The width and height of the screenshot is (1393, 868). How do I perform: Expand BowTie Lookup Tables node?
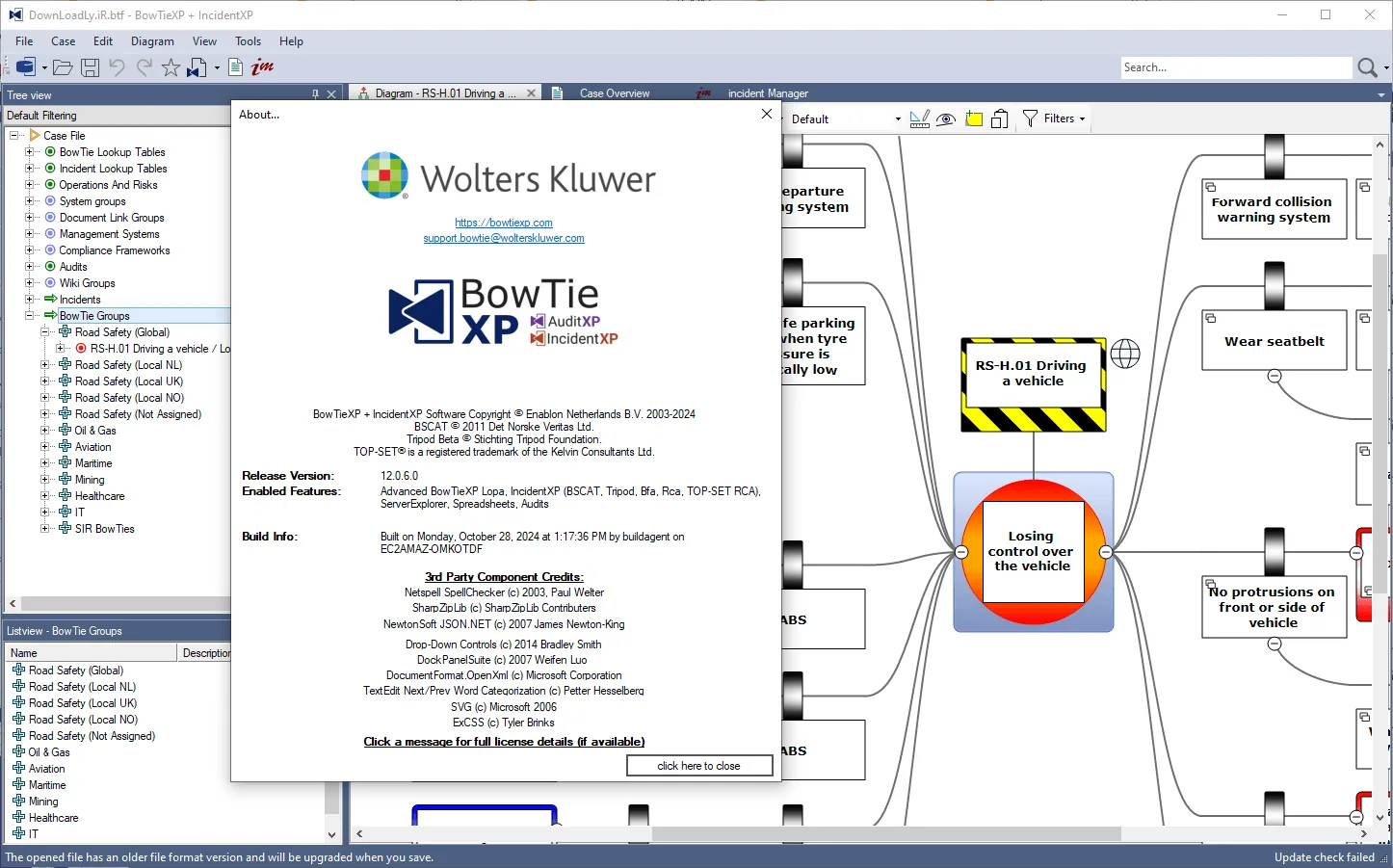(x=30, y=152)
